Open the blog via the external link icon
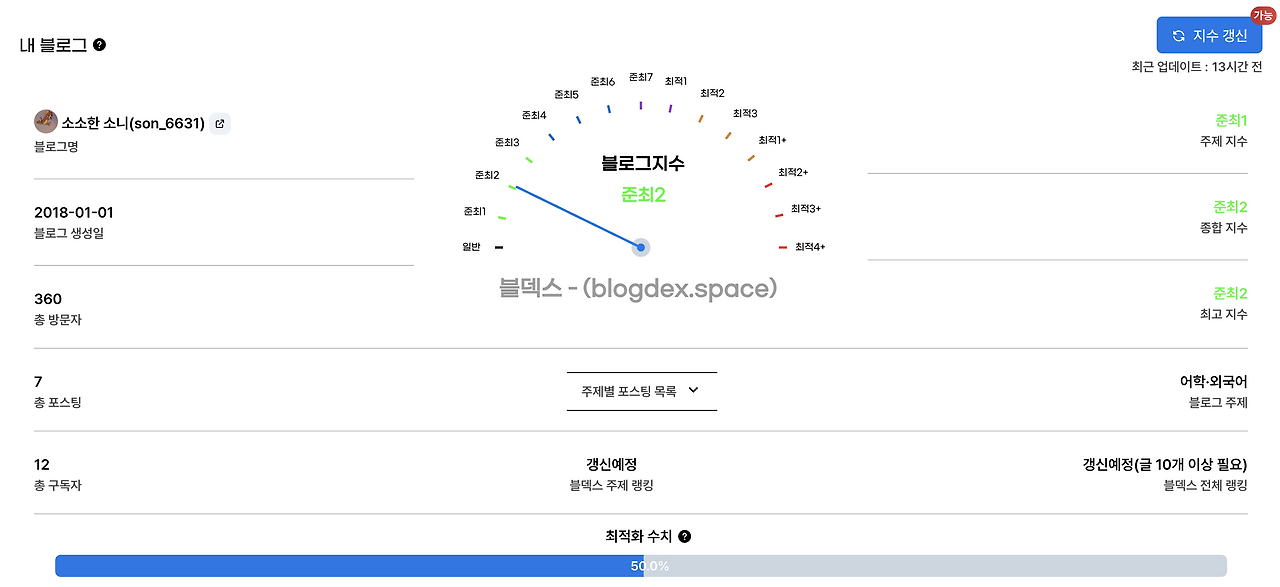Screen dimensions: 1280x587 click(220, 122)
